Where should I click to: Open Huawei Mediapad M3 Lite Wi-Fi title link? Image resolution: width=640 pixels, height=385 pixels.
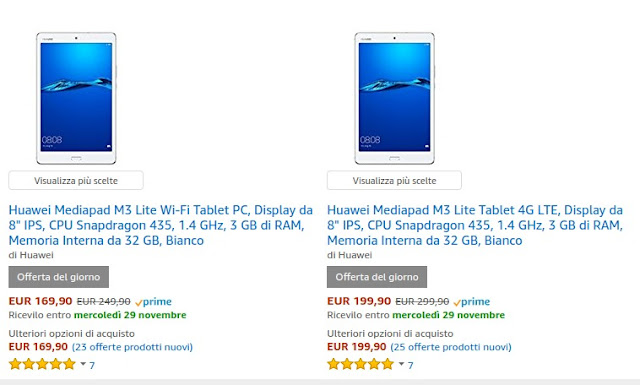[x=161, y=225]
